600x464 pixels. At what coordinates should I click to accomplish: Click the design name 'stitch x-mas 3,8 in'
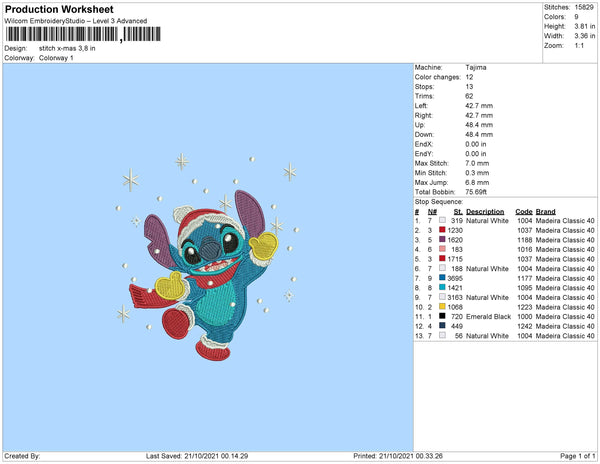[67, 49]
